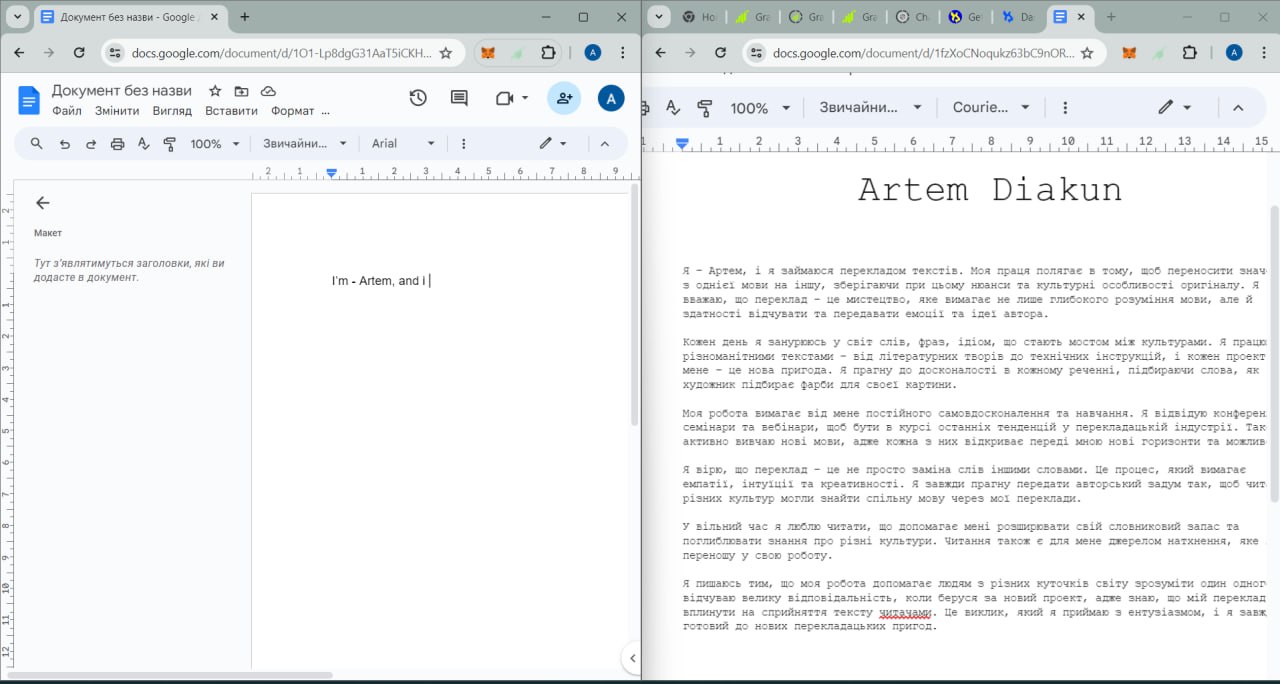The width and height of the screenshot is (1280, 684).
Task: Open the Arial font dropdown
Action: 403,144
